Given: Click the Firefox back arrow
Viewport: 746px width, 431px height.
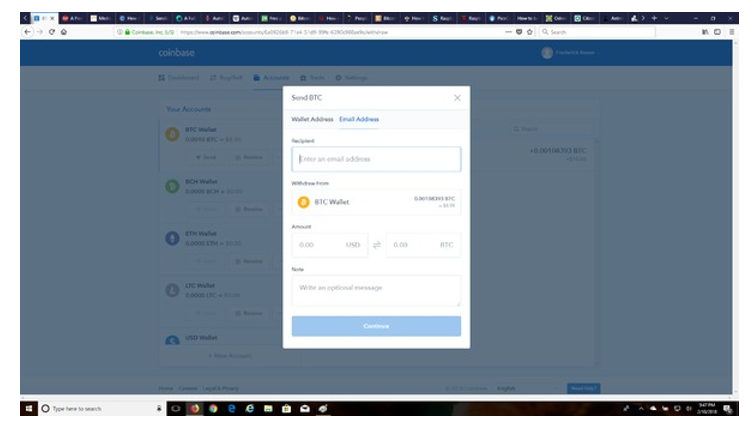Looking at the screenshot, I should click(28, 32).
